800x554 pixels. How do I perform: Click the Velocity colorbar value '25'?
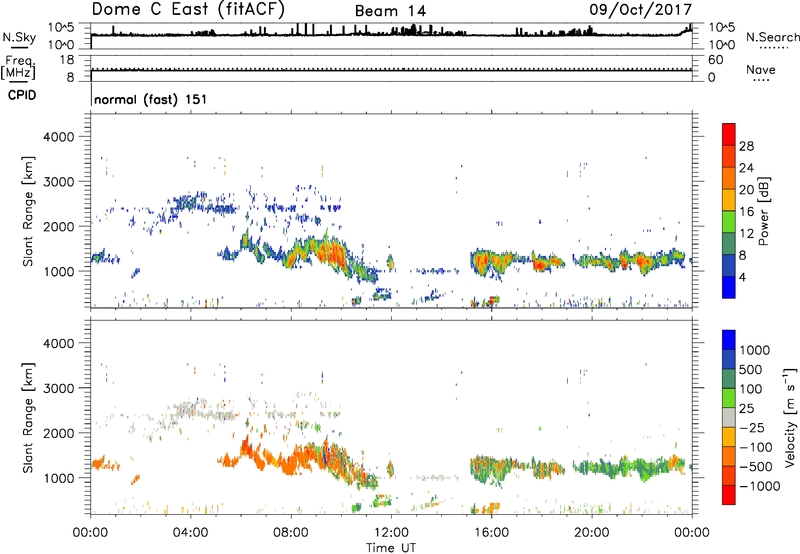point(746,409)
